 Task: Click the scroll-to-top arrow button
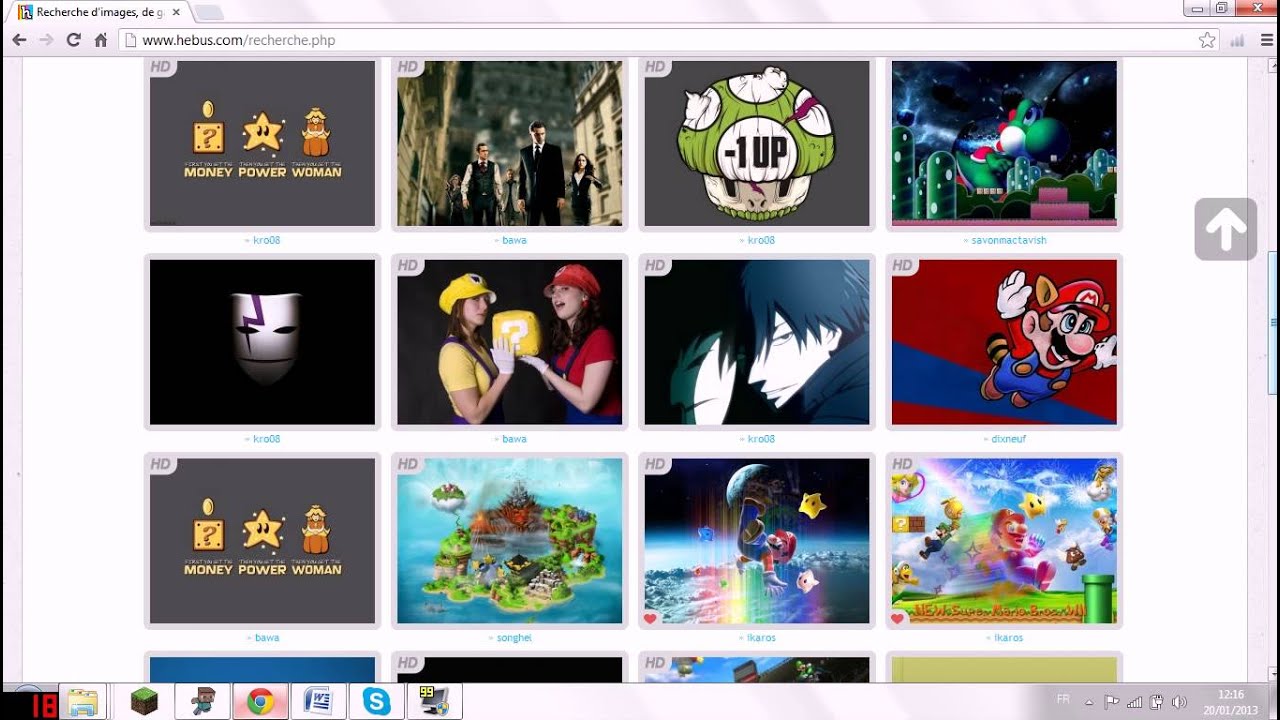tap(1225, 229)
